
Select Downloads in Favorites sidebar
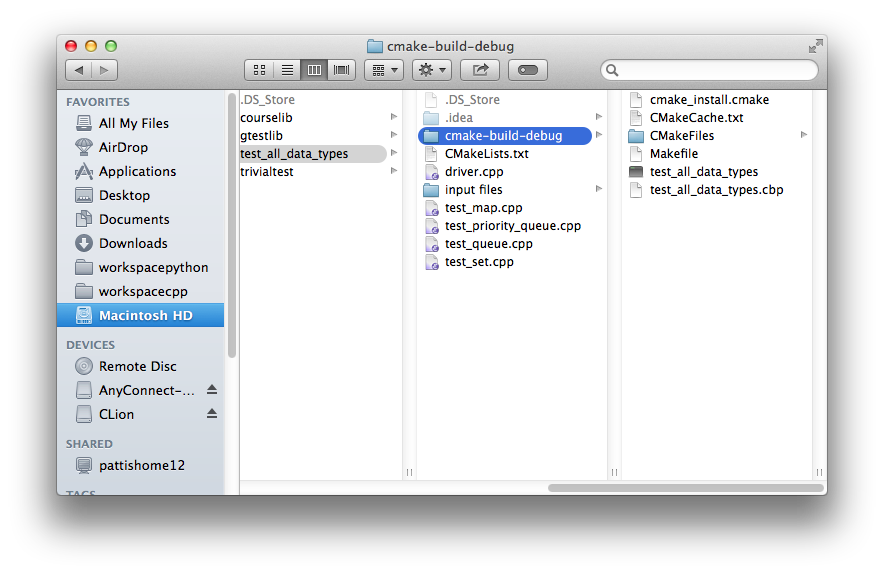coord(132,243)
